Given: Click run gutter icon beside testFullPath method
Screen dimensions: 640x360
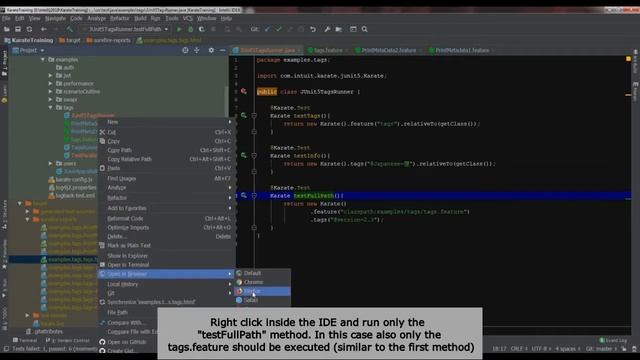Looking at the screenshot, I should pyautogui.click(x=244, y=196).
